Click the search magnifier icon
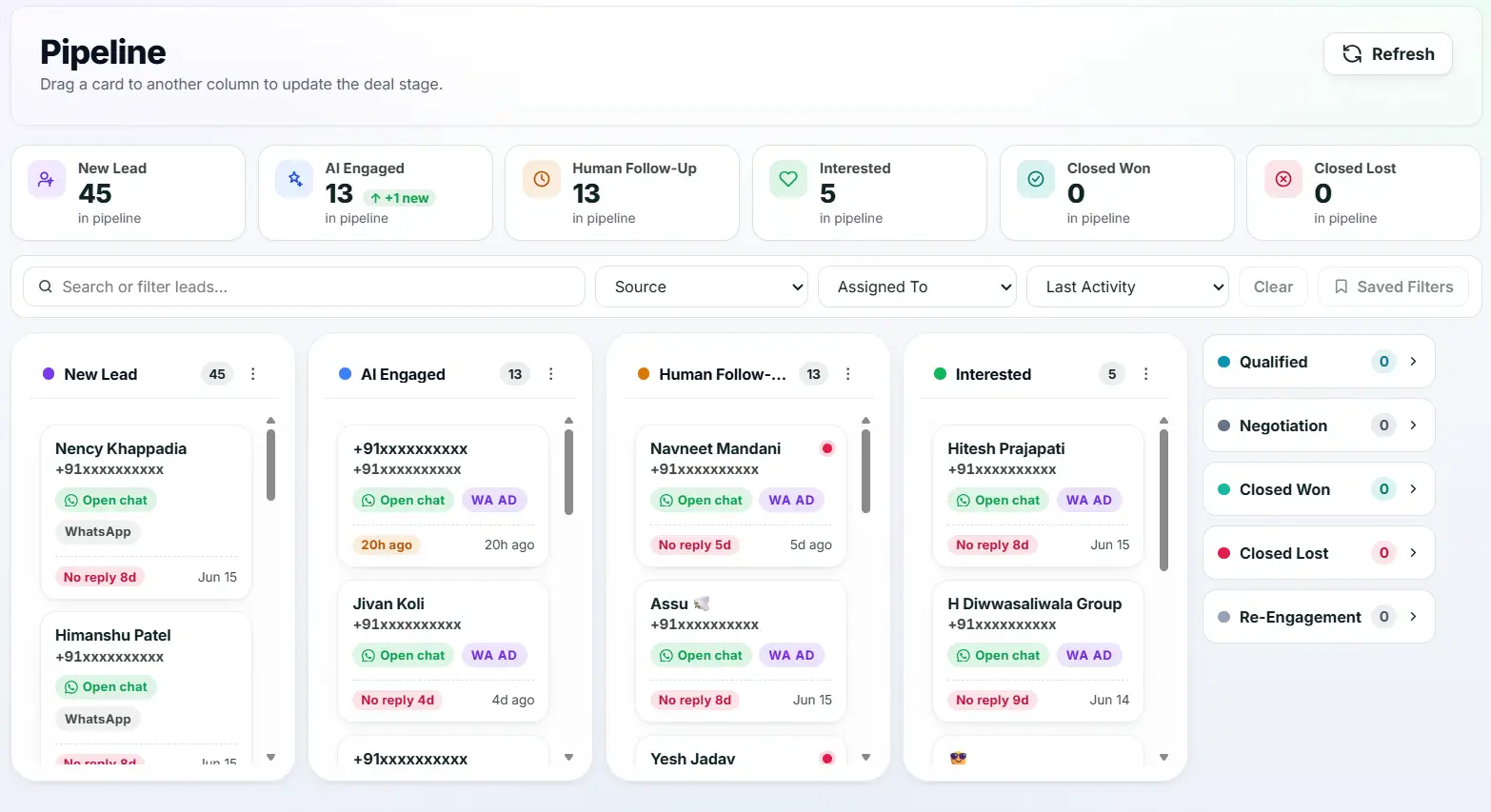This screenshot has width=1491, height=812. 45,287
